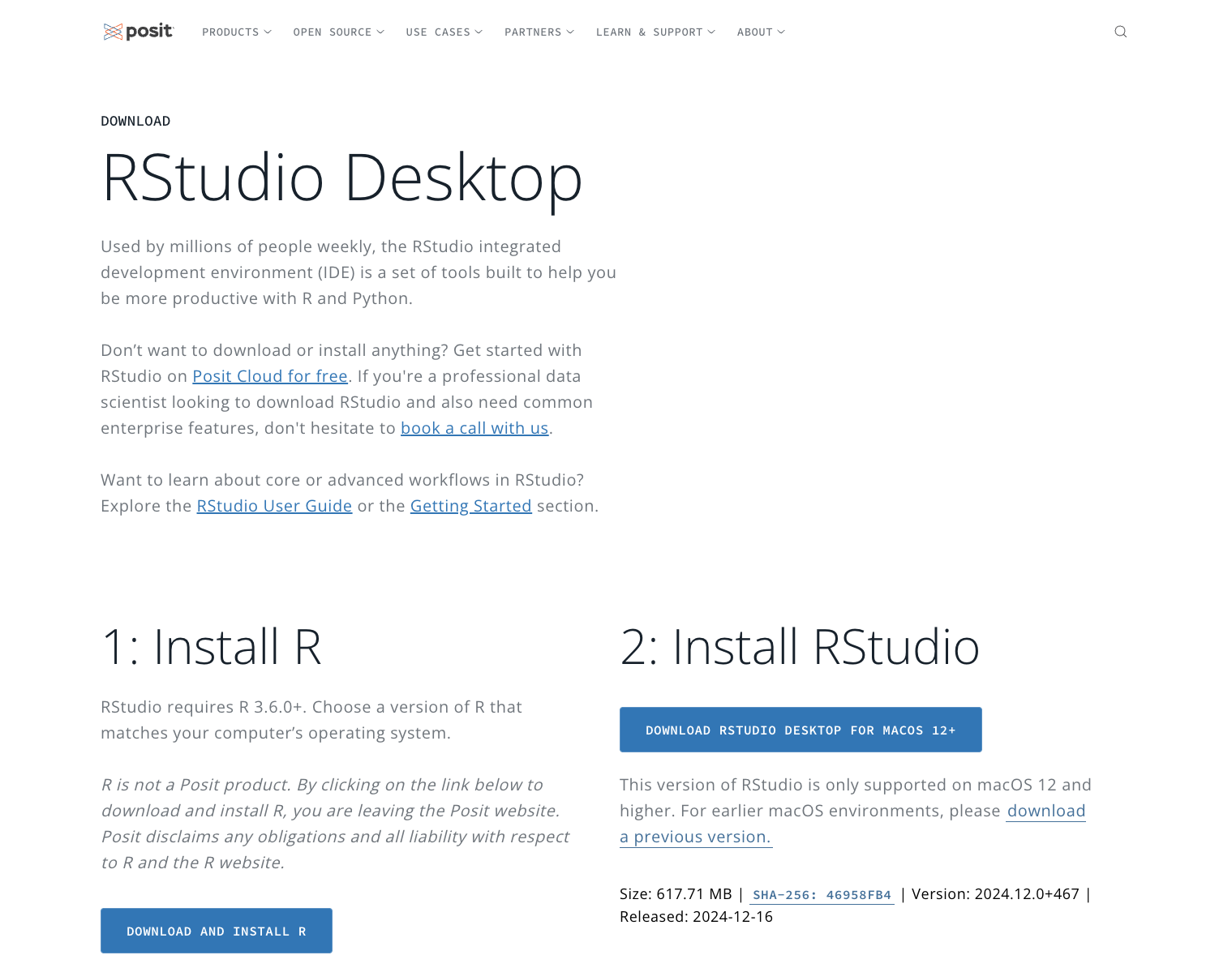
Task: Click the Version: 2024.12.0+467 text
Action: click(995, 894)
